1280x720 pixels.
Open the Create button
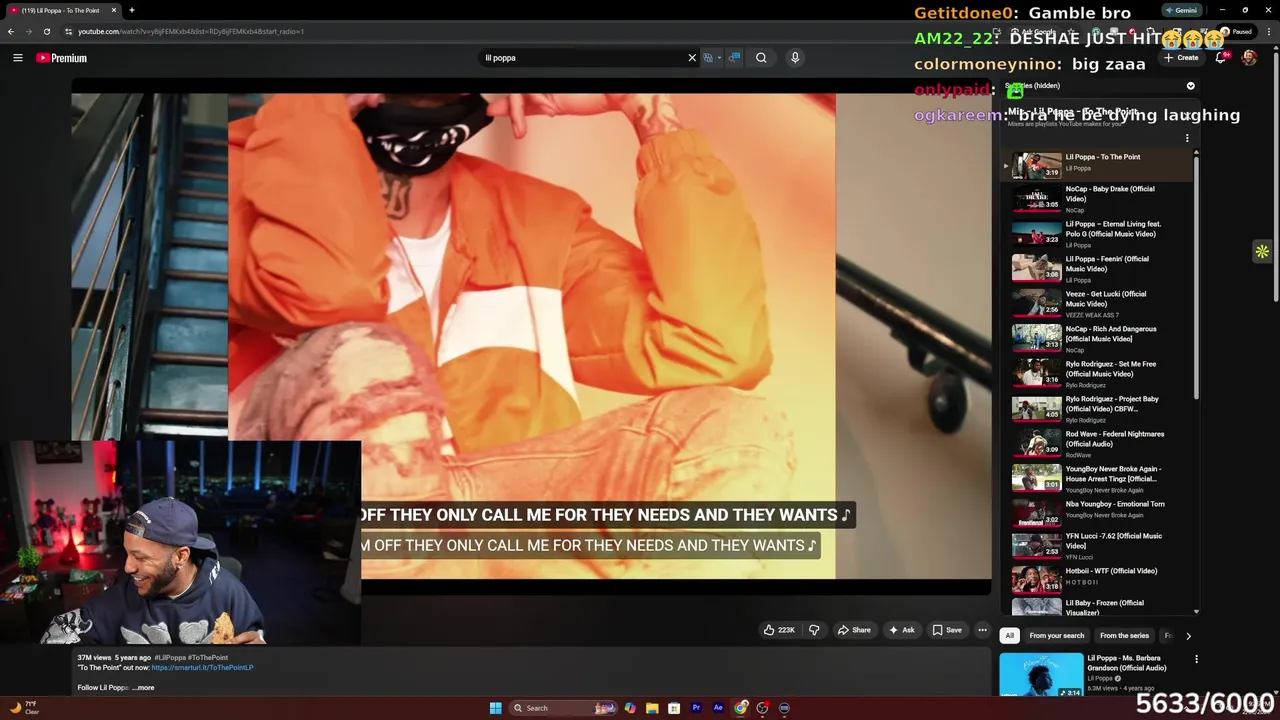pyautogui.click(x=1181, y=58)
